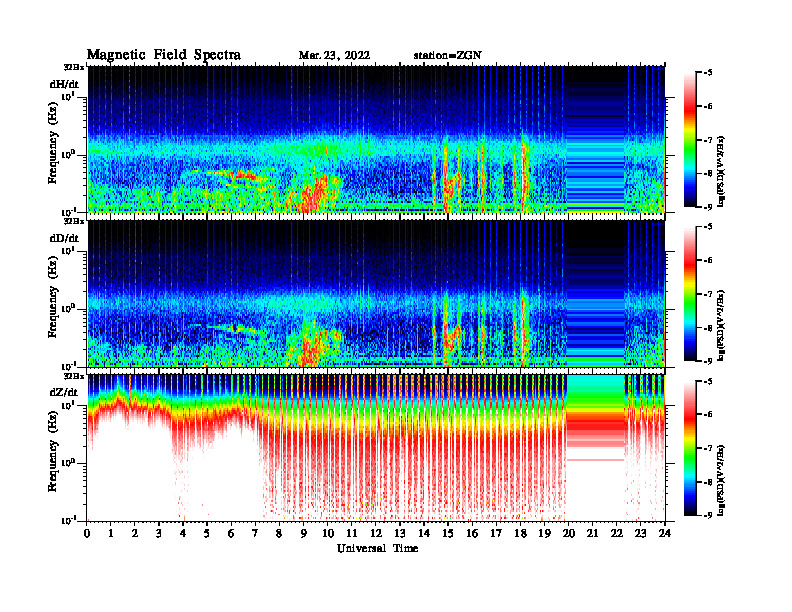Click the -5 tick on dH/dt colorbar
792x612 pixels.
(707, 73)
